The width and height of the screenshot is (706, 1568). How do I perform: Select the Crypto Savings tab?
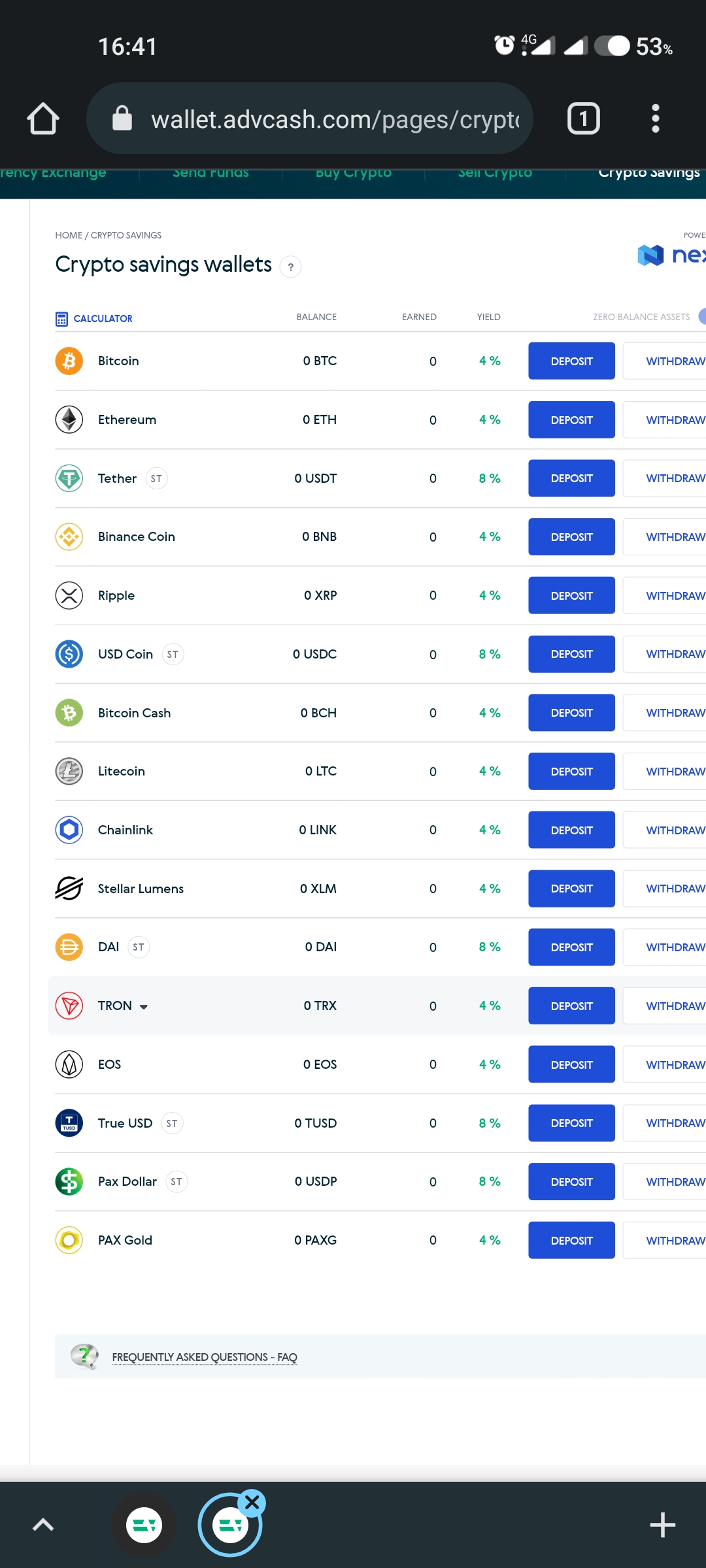[x=649, y=173]
